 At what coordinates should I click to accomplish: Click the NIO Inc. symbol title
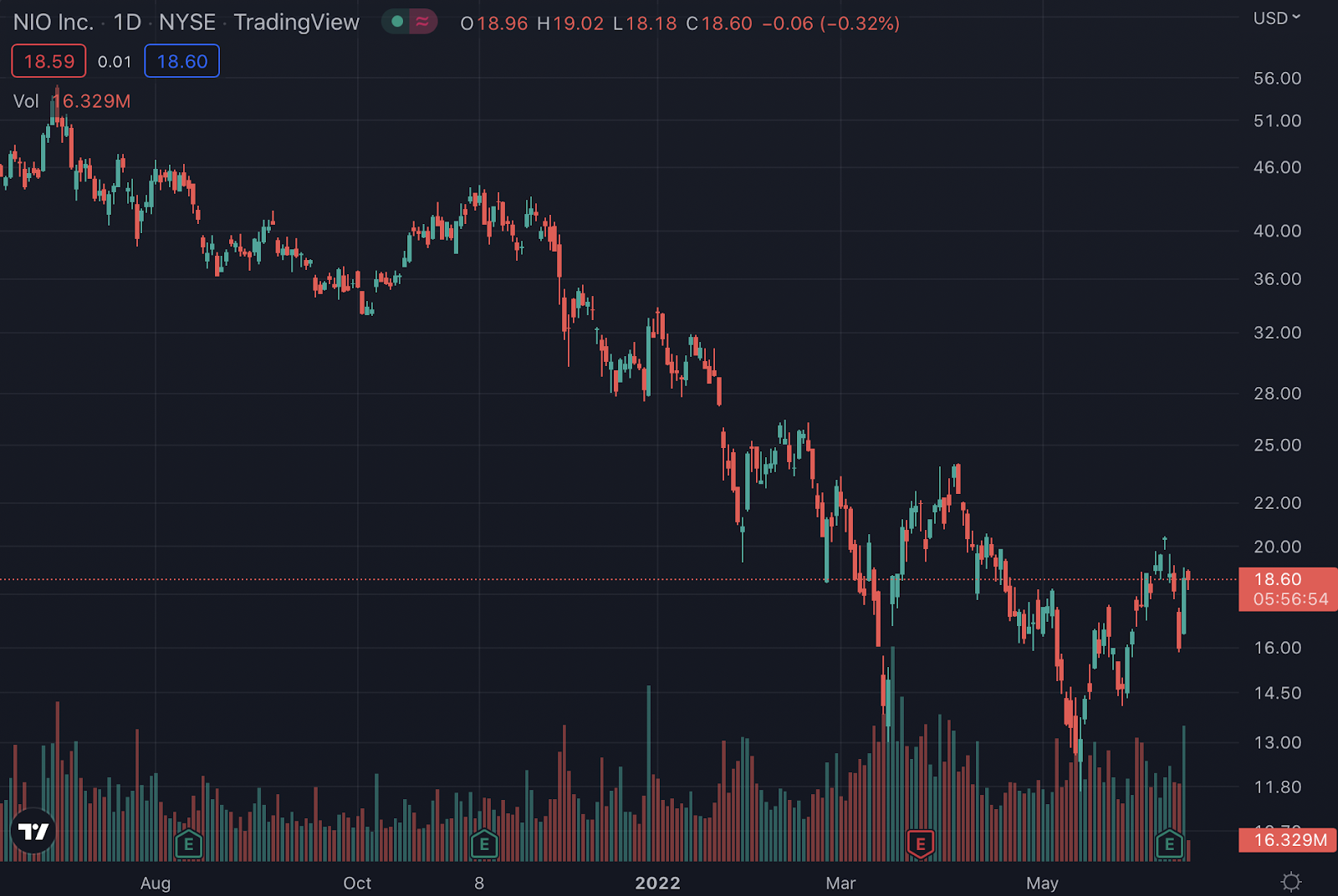pyautogui.click(x=54, y=23)
